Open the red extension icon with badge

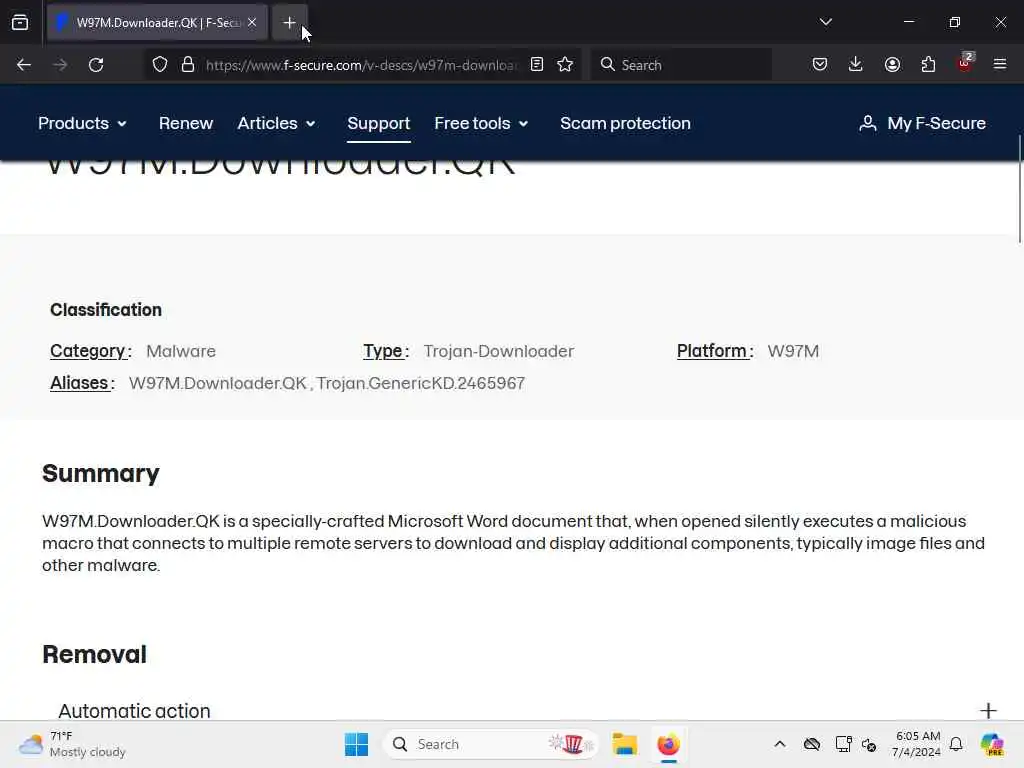click(965, 63)
